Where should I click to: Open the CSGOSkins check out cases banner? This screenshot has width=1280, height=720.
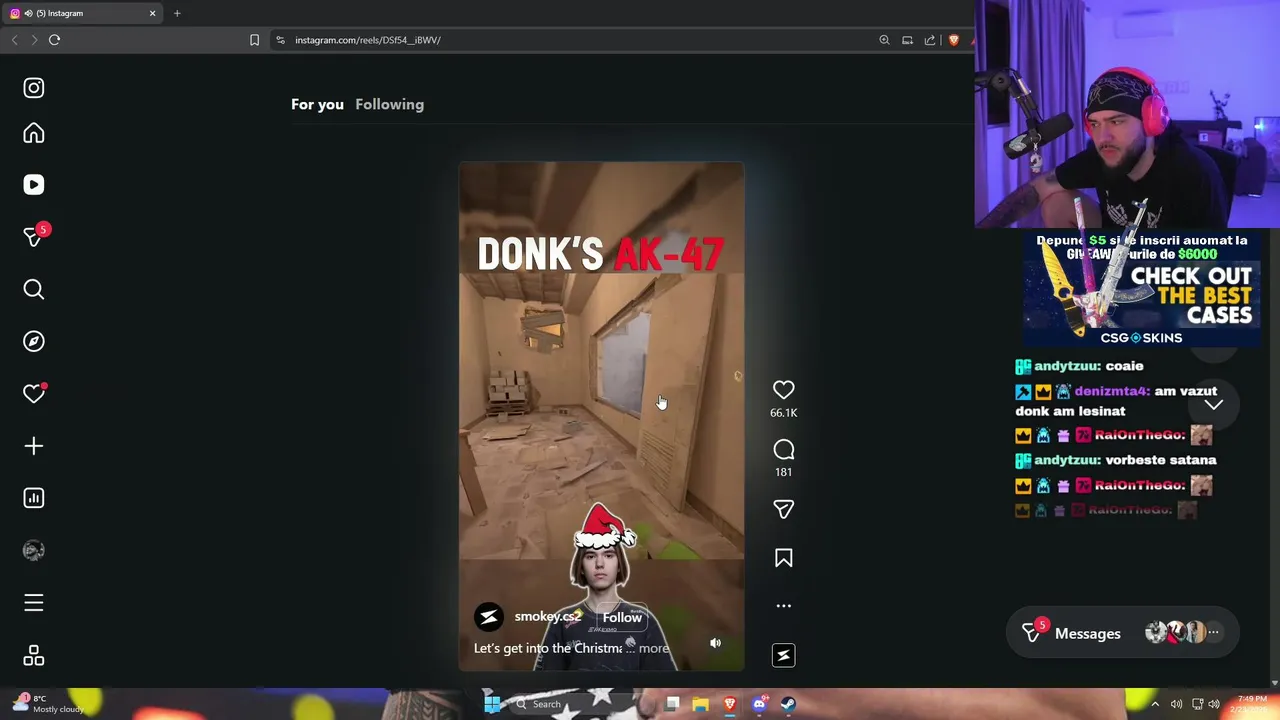coord(1140,290)
